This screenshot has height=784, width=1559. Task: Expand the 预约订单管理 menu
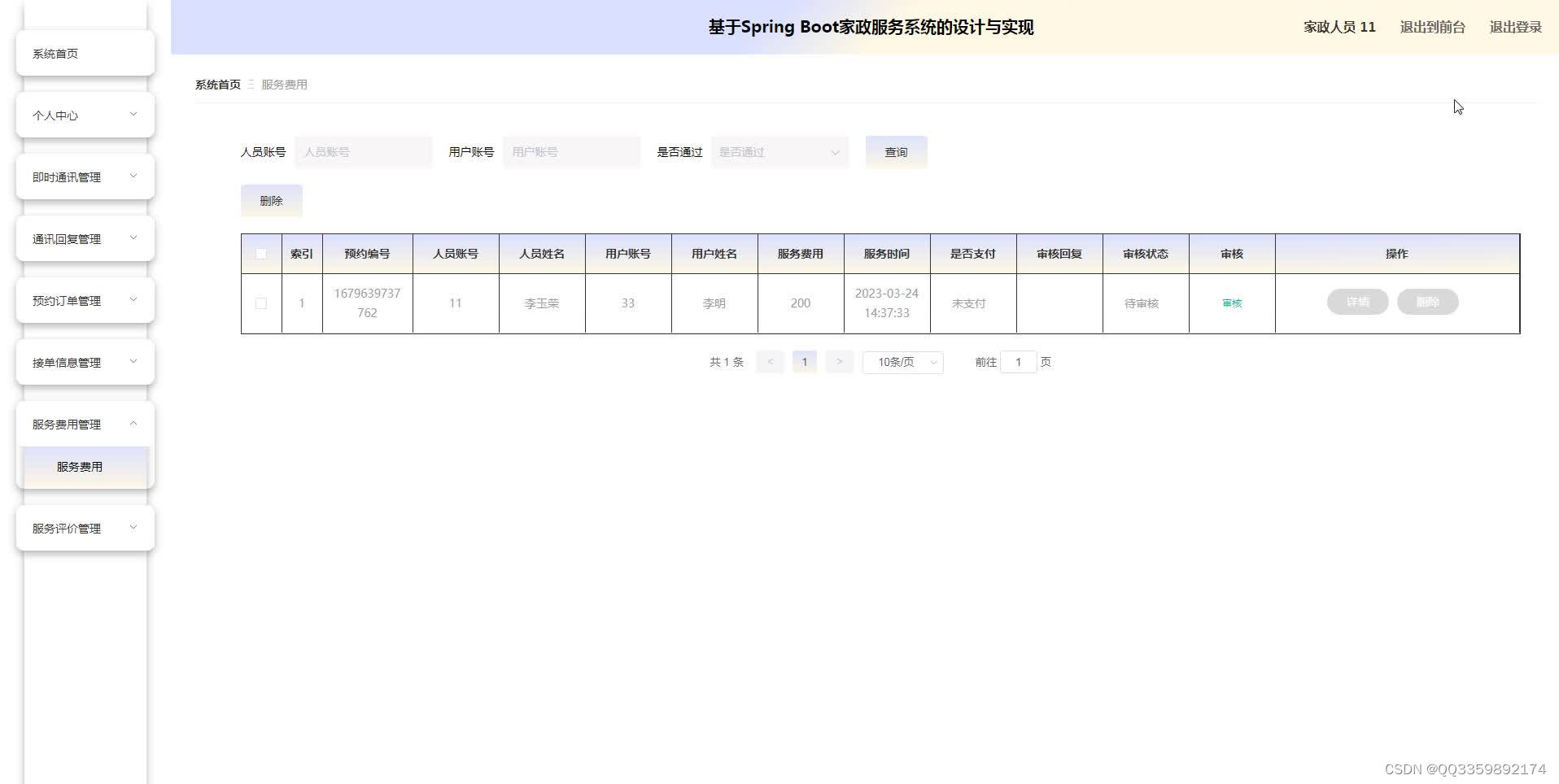pos(85,301)
